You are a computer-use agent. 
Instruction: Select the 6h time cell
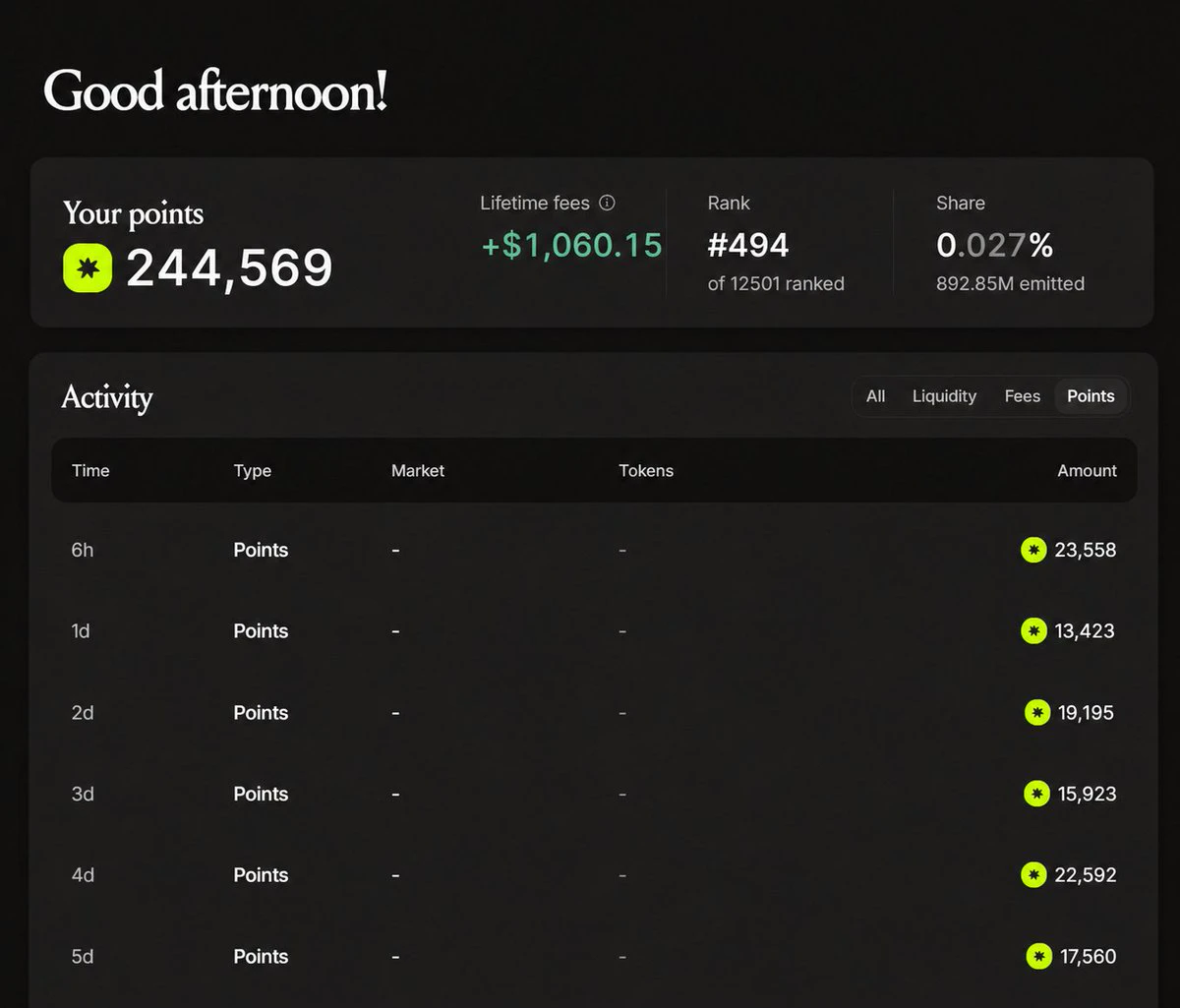(x=83, y=550)
